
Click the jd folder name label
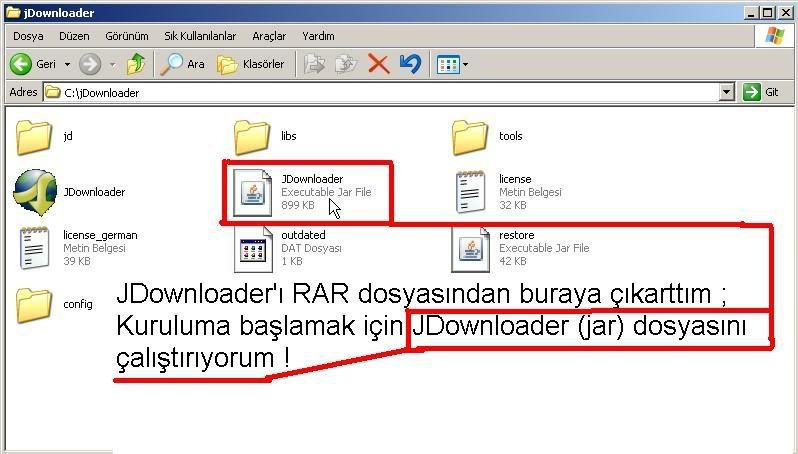pyautogui.click(x=68, y=136)
